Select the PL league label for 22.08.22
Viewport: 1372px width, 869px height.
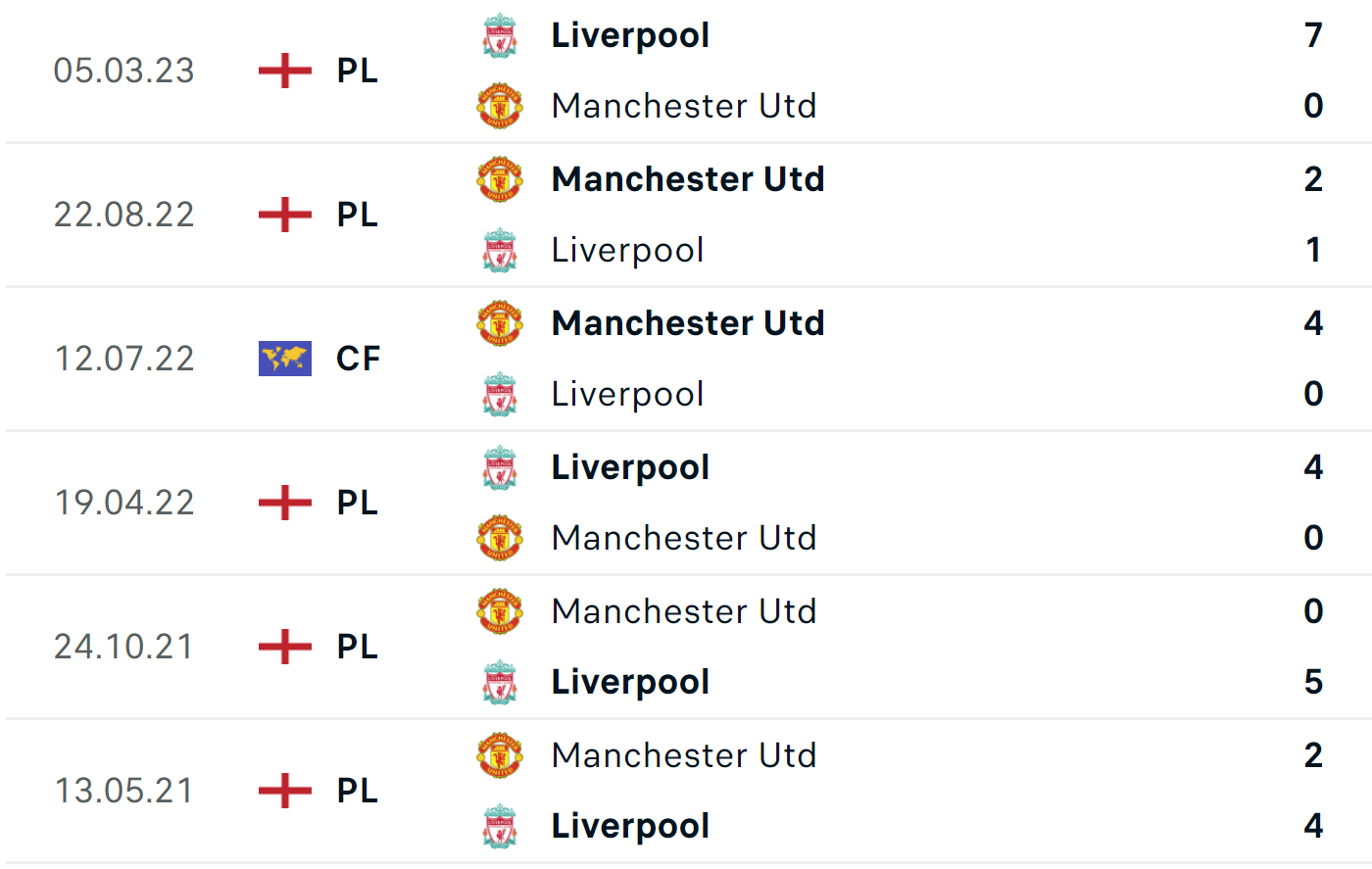358,215
